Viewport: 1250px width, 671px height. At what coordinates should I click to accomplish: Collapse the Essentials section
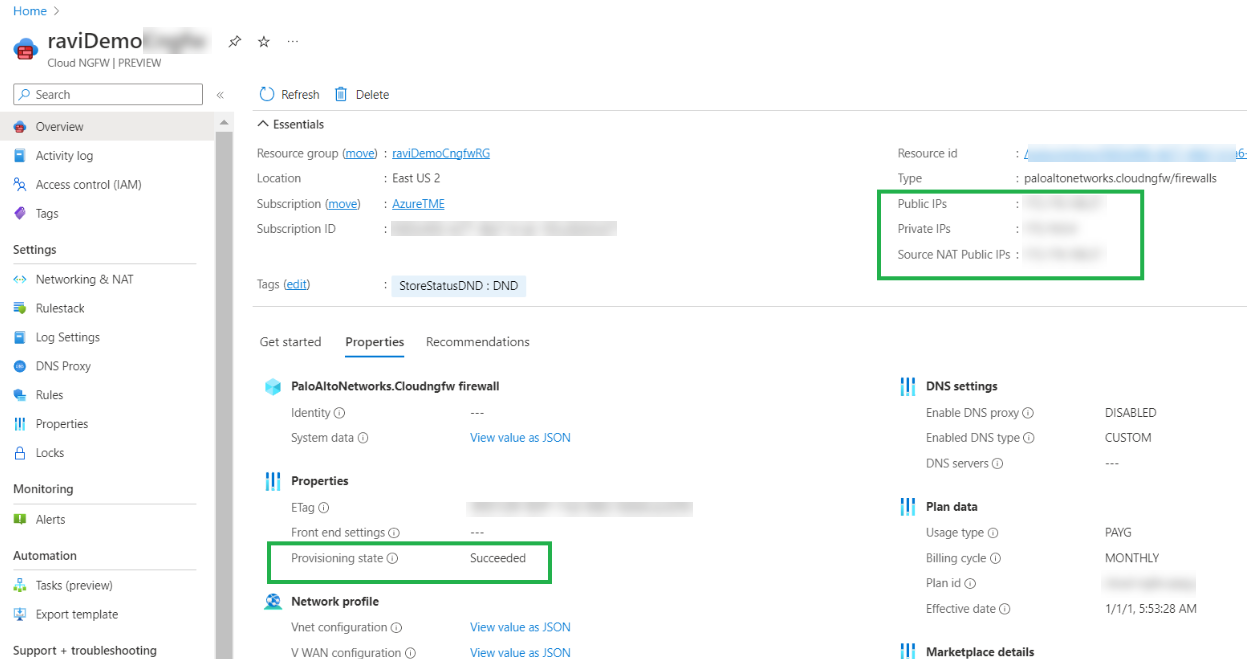click(x=264, y=124)
